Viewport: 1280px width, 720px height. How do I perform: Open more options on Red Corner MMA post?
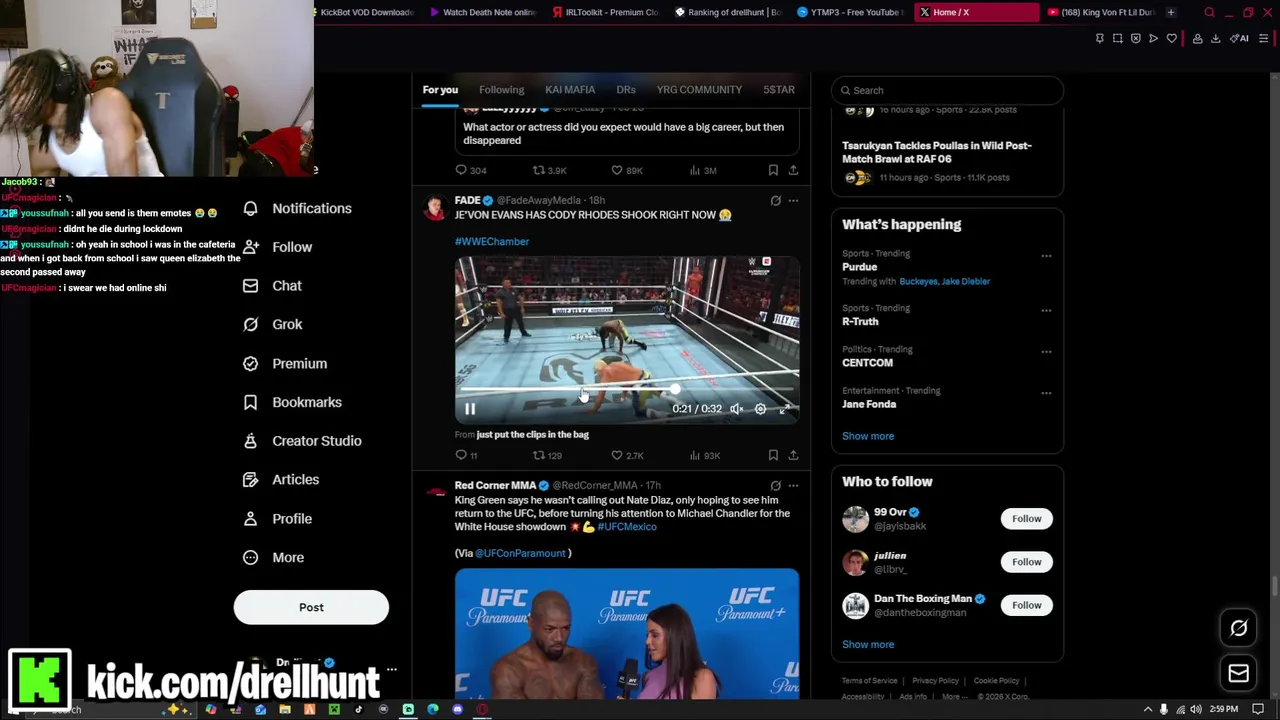tap(793, 486)
